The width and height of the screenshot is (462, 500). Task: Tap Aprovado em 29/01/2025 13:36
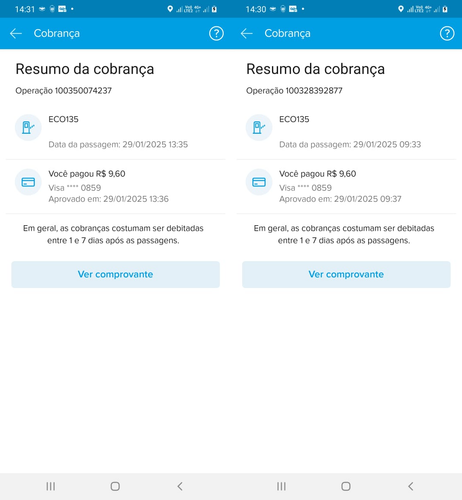coord(109,199)
